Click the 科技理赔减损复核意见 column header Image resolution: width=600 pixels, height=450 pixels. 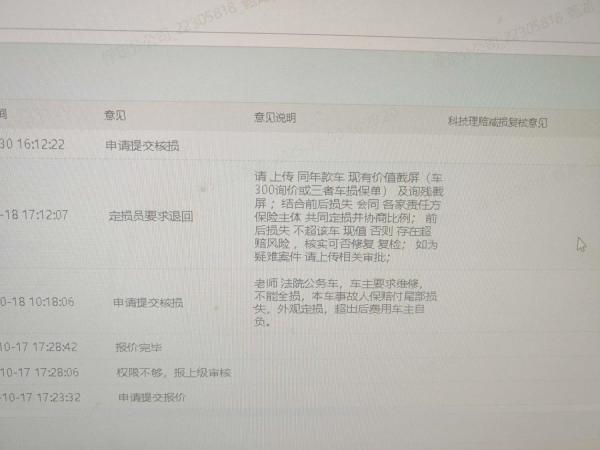(498, 122)
